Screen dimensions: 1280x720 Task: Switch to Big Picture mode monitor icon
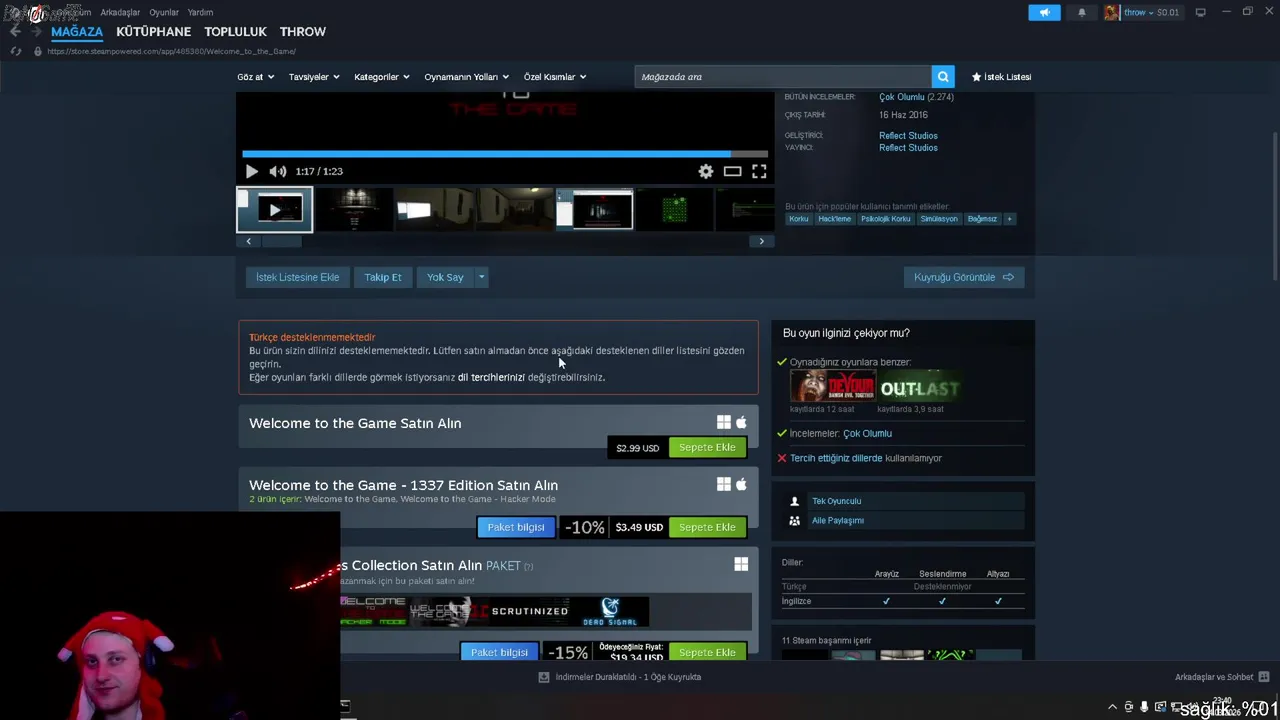(1200, 12)
